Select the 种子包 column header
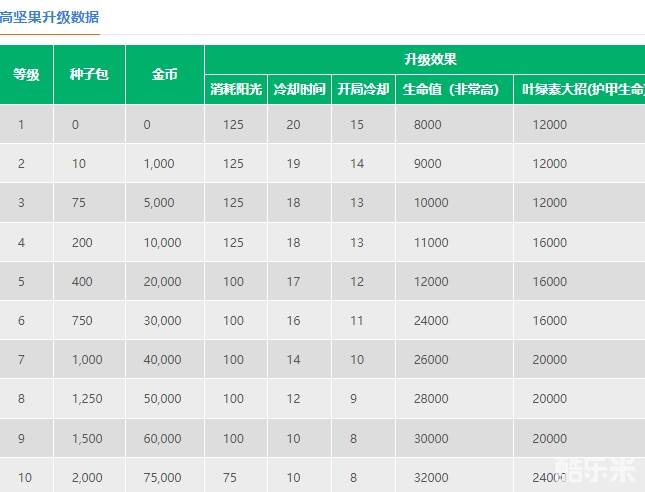This screenshot has width=645, height=492. point(89,75)
